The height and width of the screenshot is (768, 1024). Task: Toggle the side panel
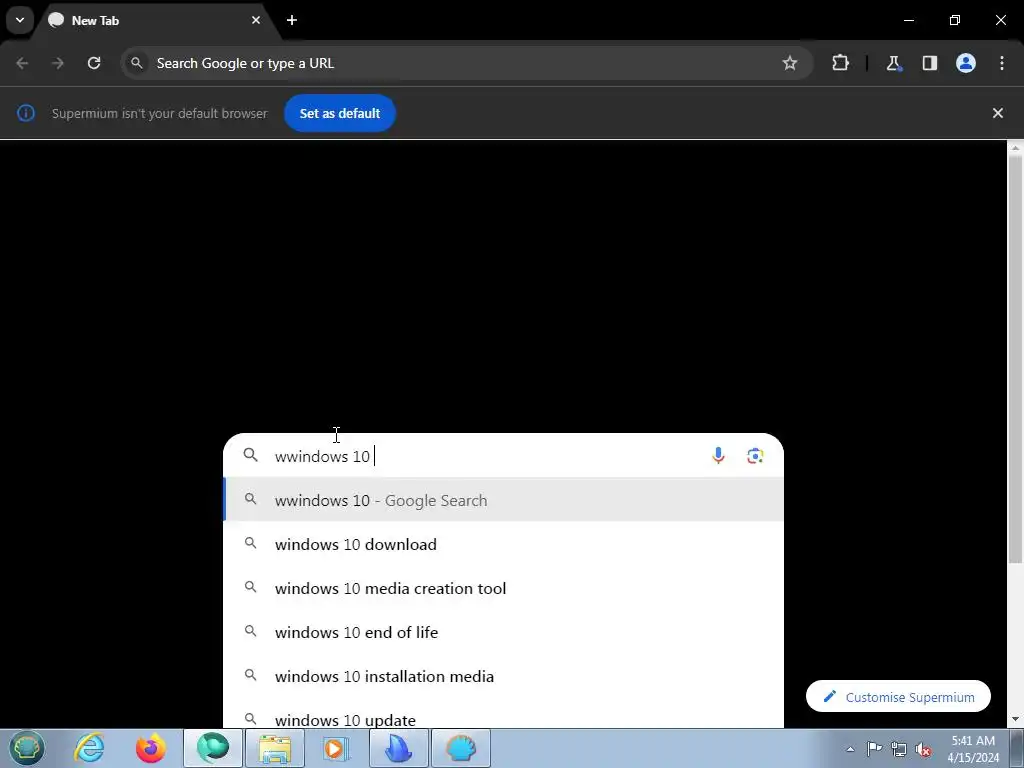pyautogui.click(x=929, y=63)
